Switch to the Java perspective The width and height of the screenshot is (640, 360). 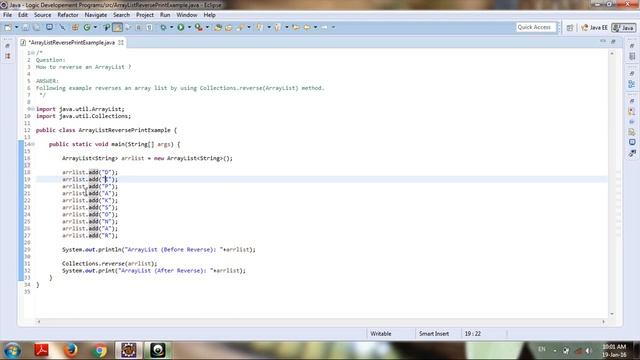point(624,28)
